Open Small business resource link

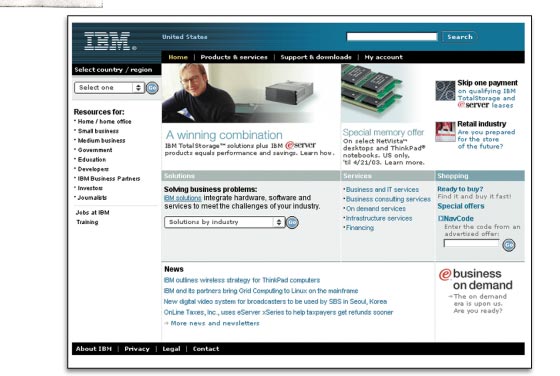click(x=98, y=131)
